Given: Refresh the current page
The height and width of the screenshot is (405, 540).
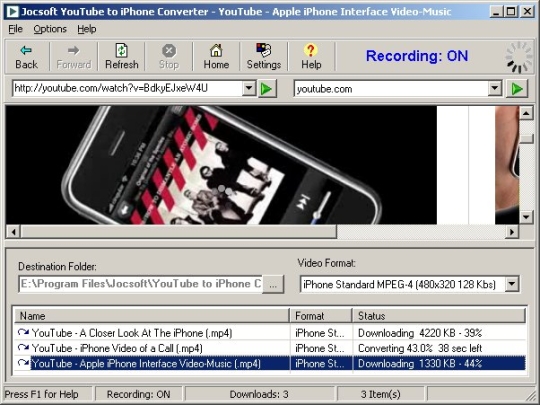Looking at the screenshot, I should tap(122, 57).
